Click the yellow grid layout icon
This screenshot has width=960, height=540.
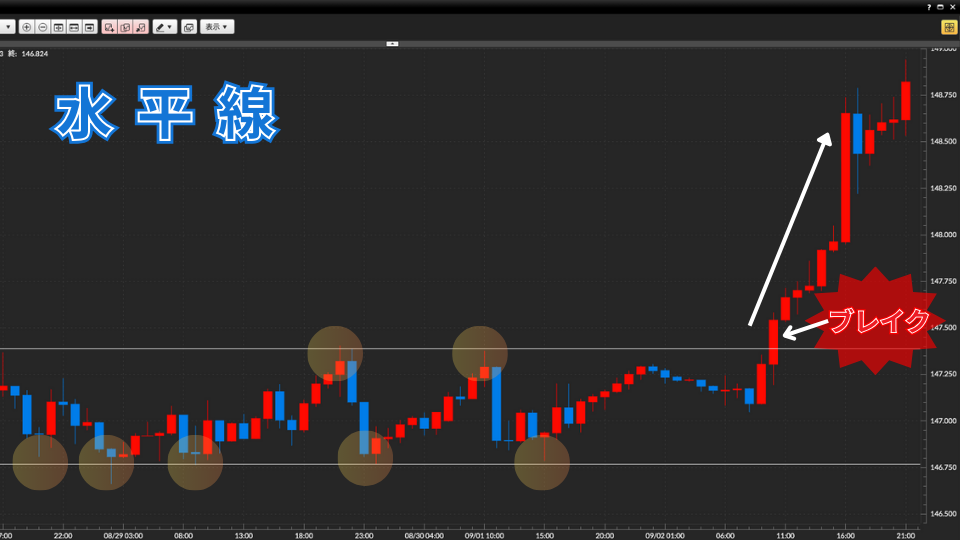[x=947, y=27]
